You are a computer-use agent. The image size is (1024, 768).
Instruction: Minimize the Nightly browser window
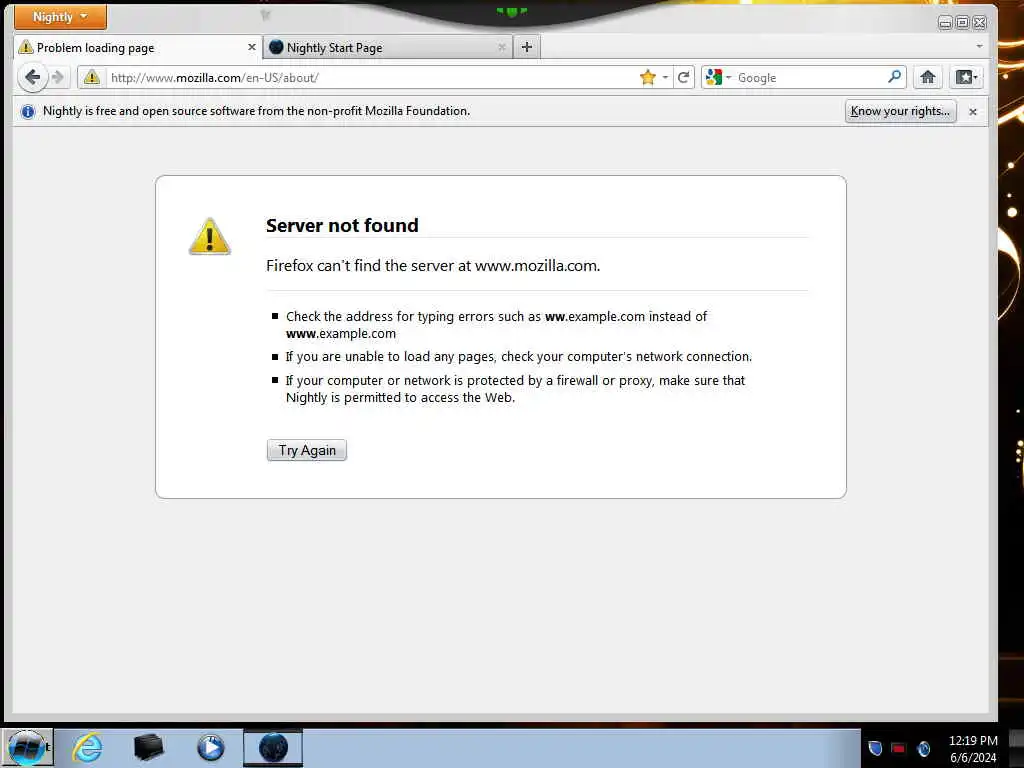click(945, 23)
